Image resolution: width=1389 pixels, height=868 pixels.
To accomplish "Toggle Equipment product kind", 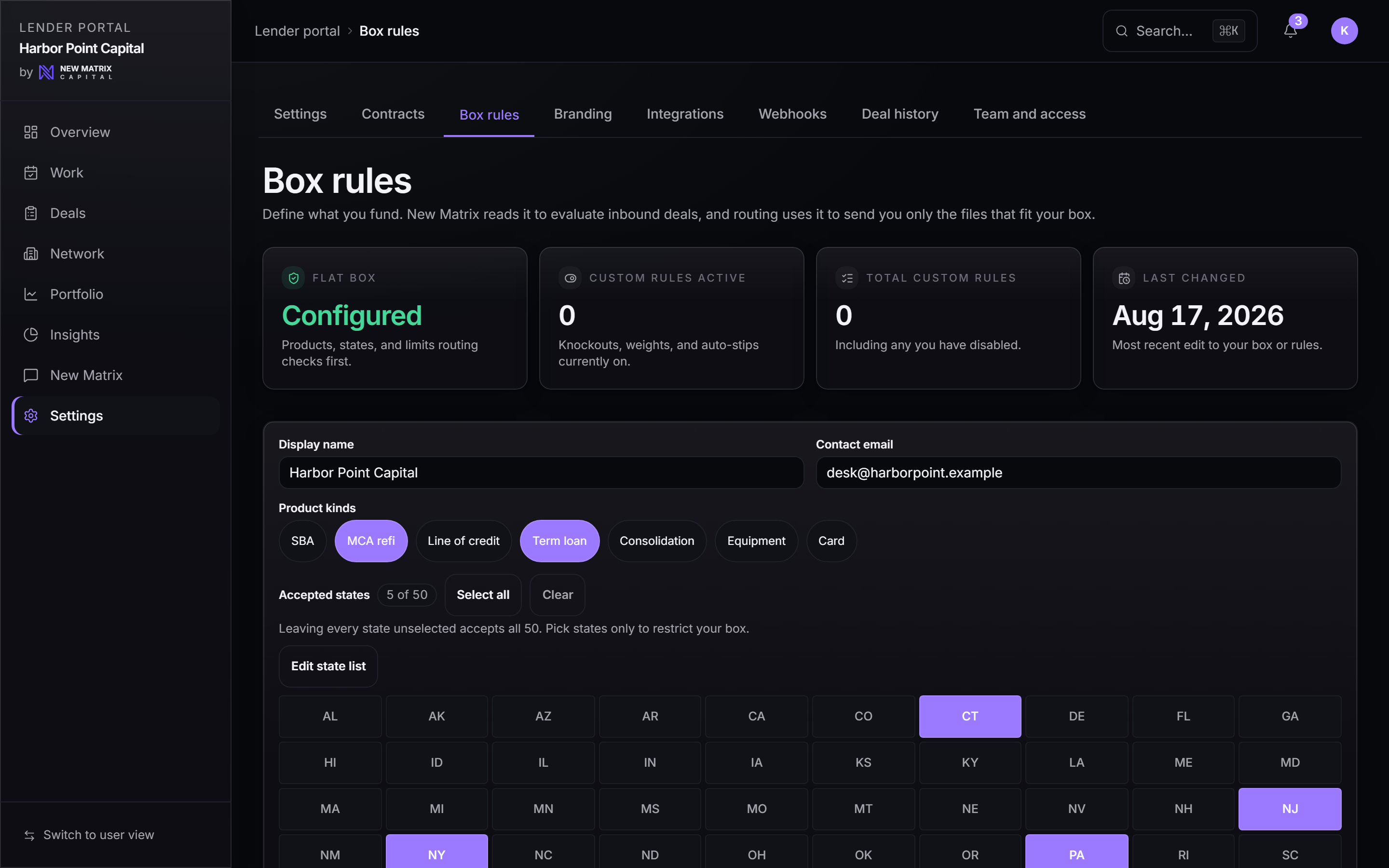I will (x=756, y=541).
